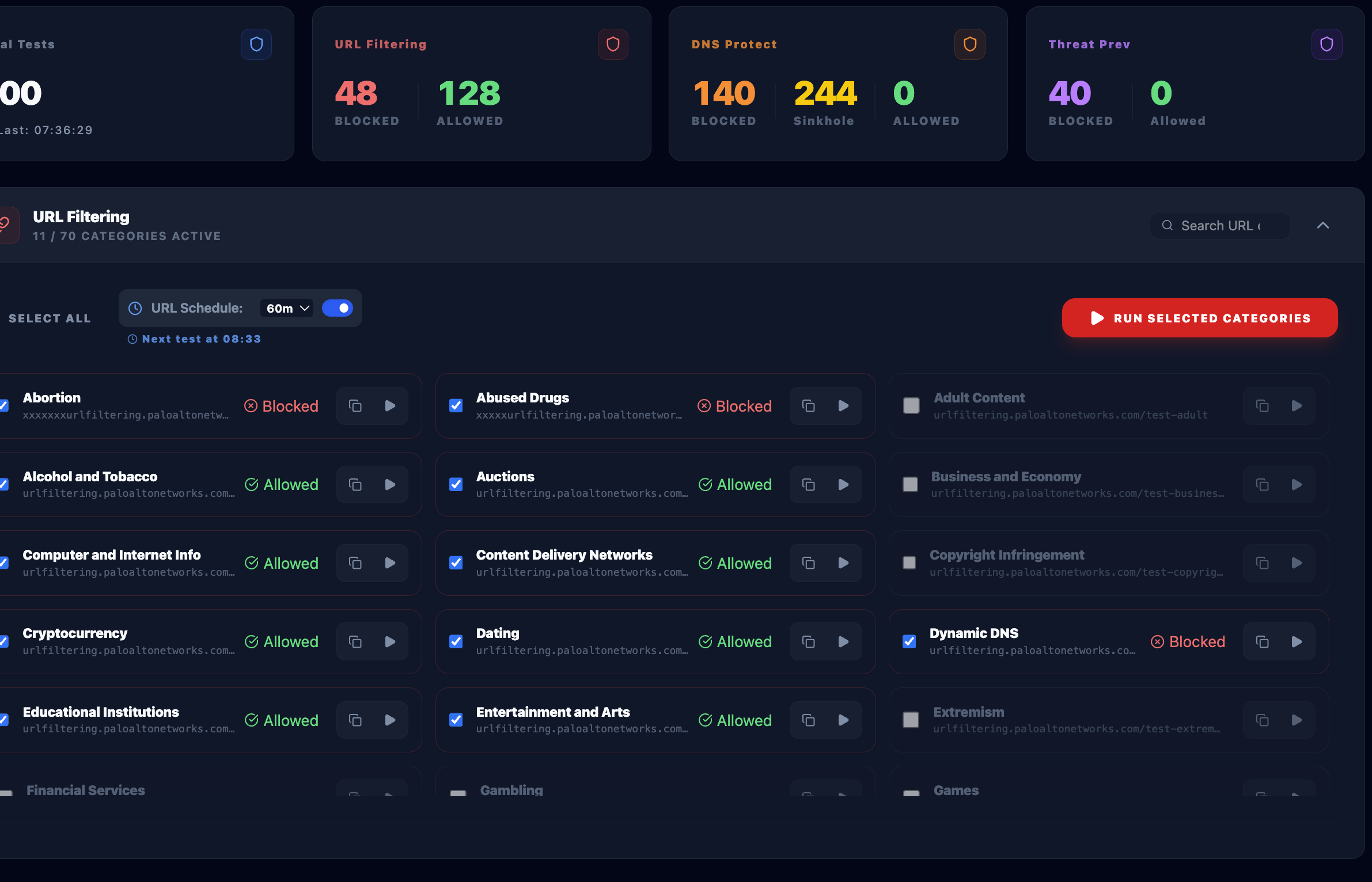Click the Next test at 08:33 text
1372x882 pixels.
[x=201, y=339]
